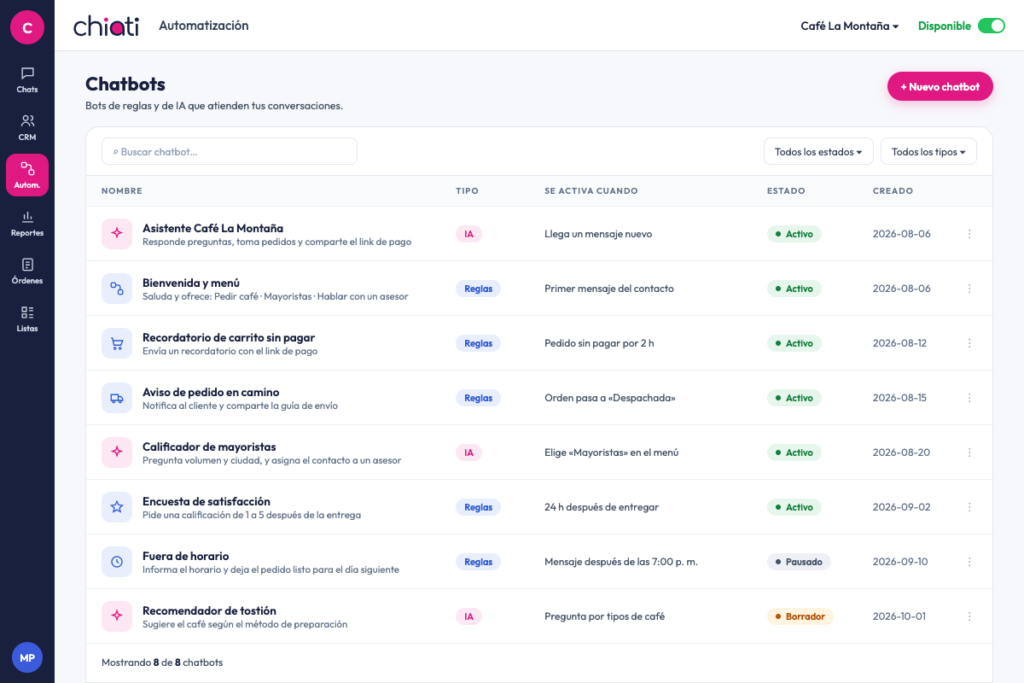
Task: Click the Pausado status badge
Action: click(799, 562)
